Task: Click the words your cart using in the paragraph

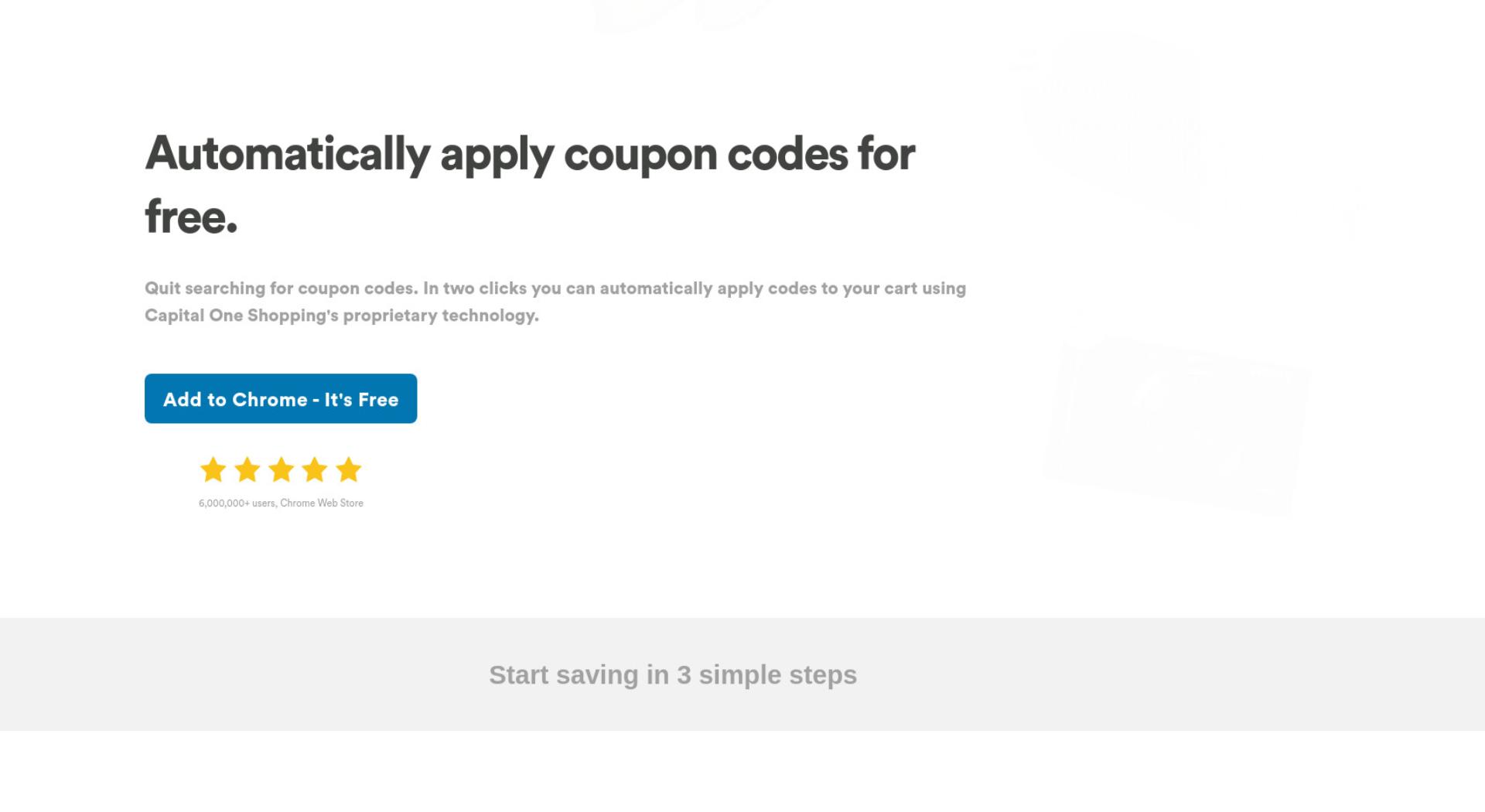Action: (904, 288)
